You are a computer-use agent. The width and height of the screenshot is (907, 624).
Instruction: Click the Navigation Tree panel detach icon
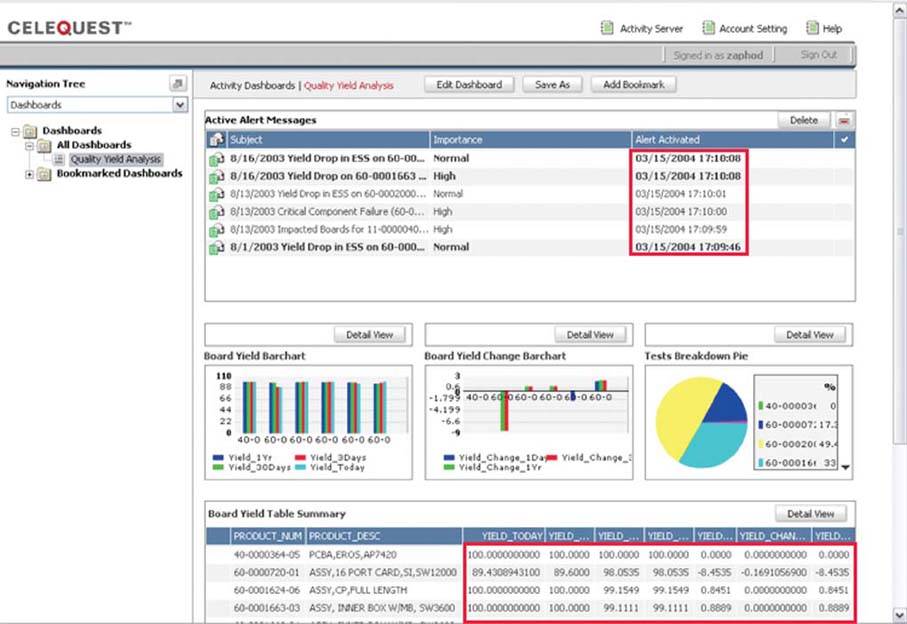point(178,84)
